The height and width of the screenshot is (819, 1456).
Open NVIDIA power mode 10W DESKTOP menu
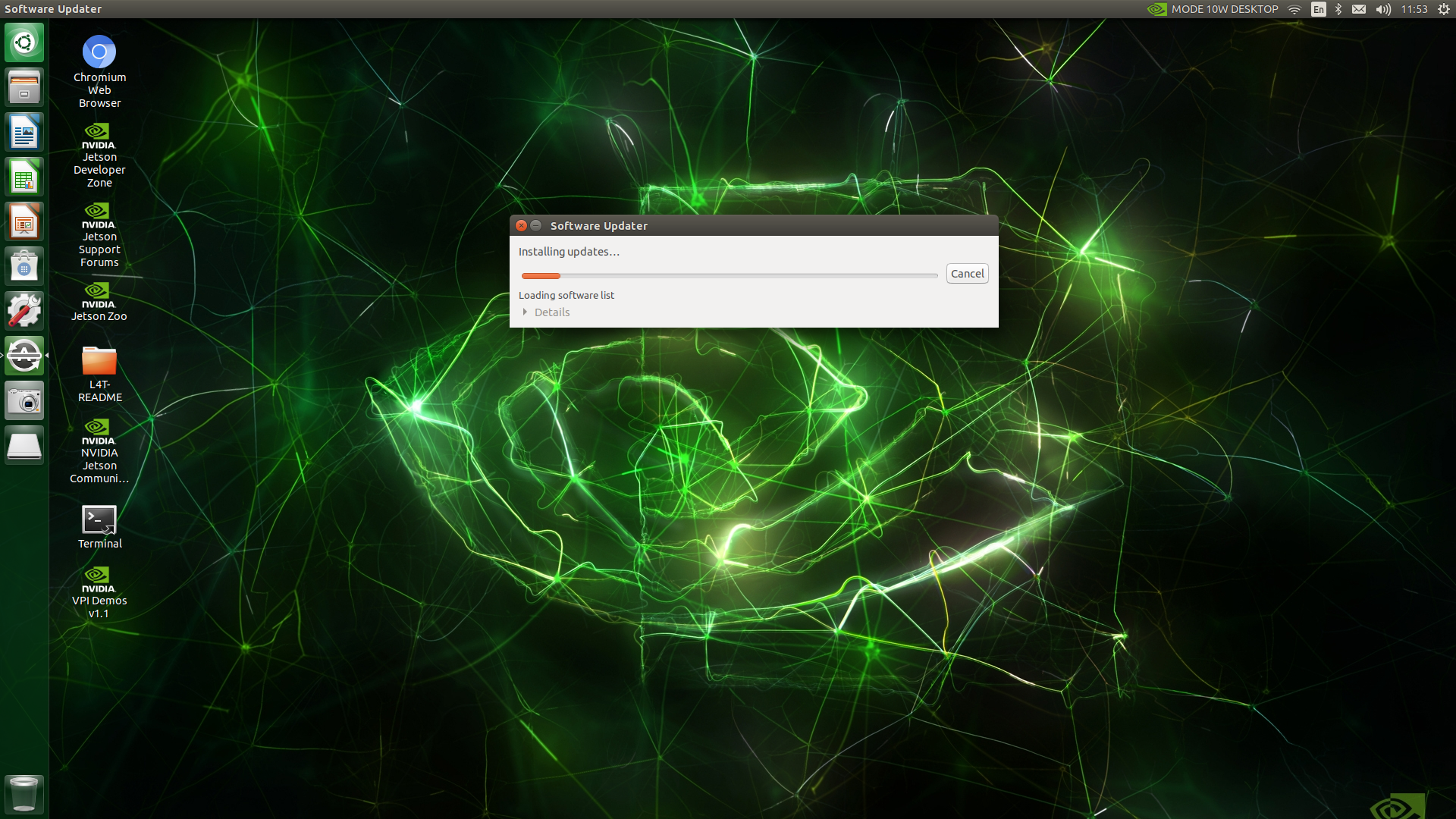click(1213, 9)
